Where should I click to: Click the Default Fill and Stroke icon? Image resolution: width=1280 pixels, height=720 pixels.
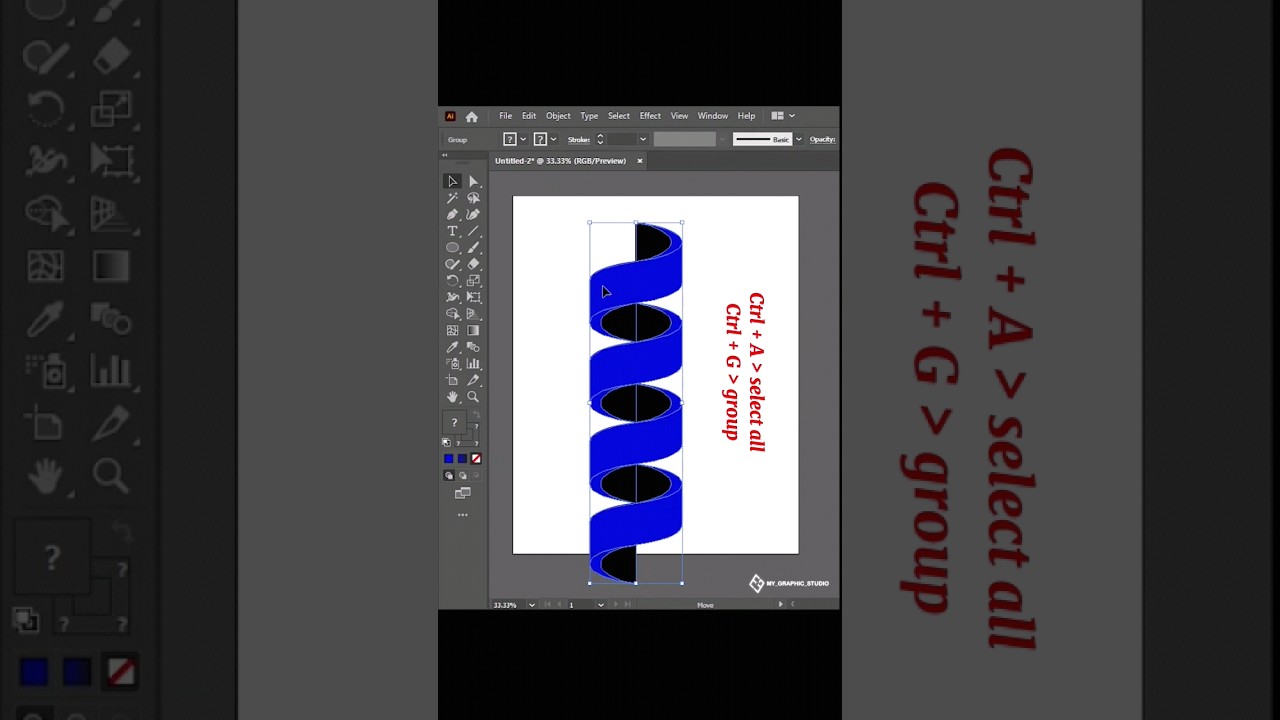coord(447,442)
